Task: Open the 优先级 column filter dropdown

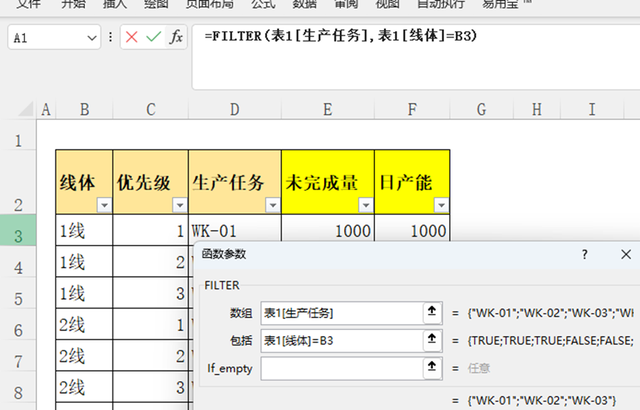Action: point(180,205)
